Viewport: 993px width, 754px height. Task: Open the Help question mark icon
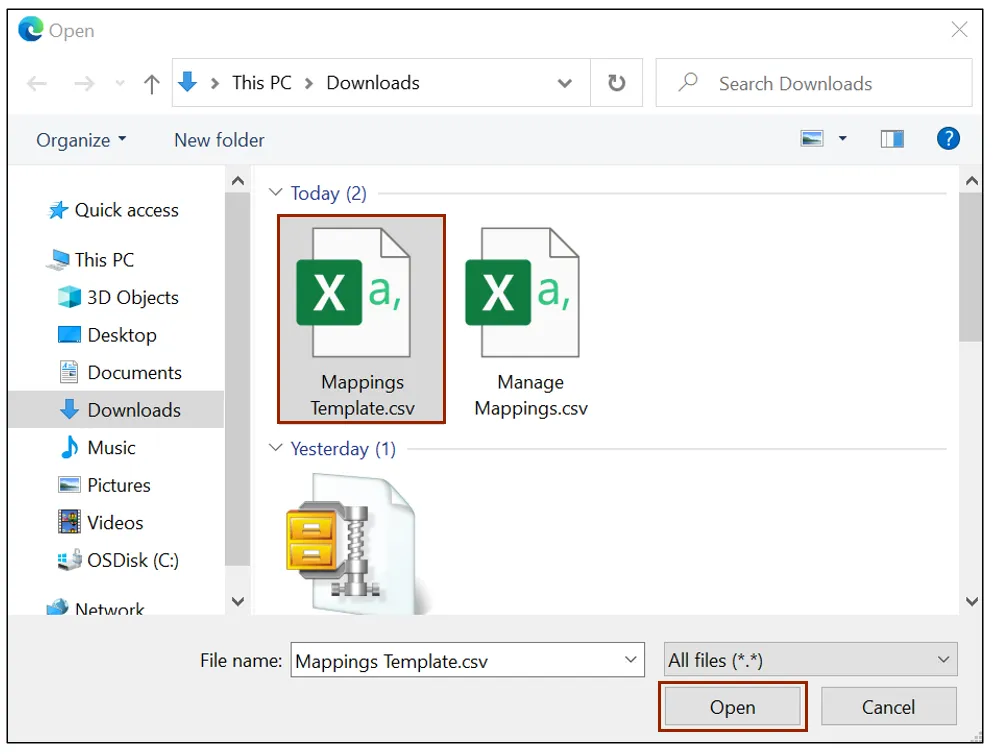click(948, 139)
